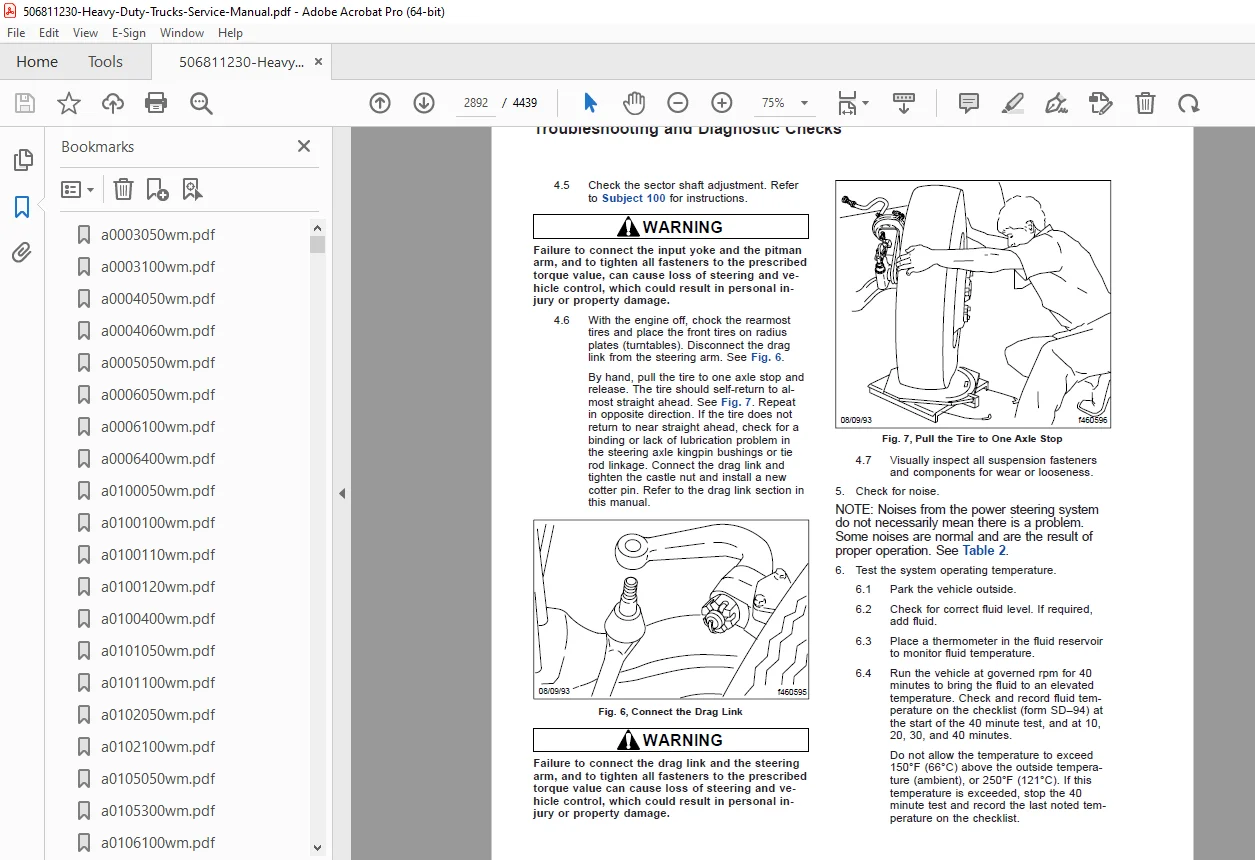Screen dimensions: 1255x860
Task: Open the sign document tool
Action: [1056, 103]
